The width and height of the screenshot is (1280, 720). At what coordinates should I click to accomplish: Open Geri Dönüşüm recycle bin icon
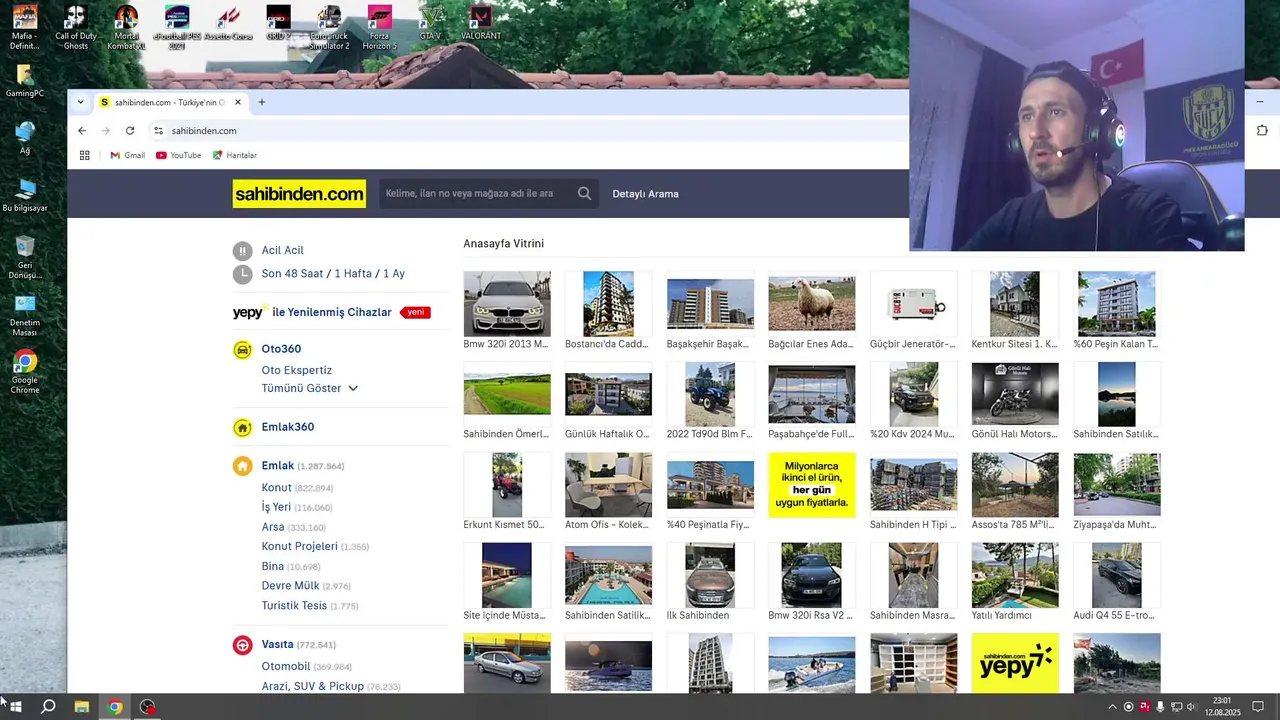pos(25,258)
